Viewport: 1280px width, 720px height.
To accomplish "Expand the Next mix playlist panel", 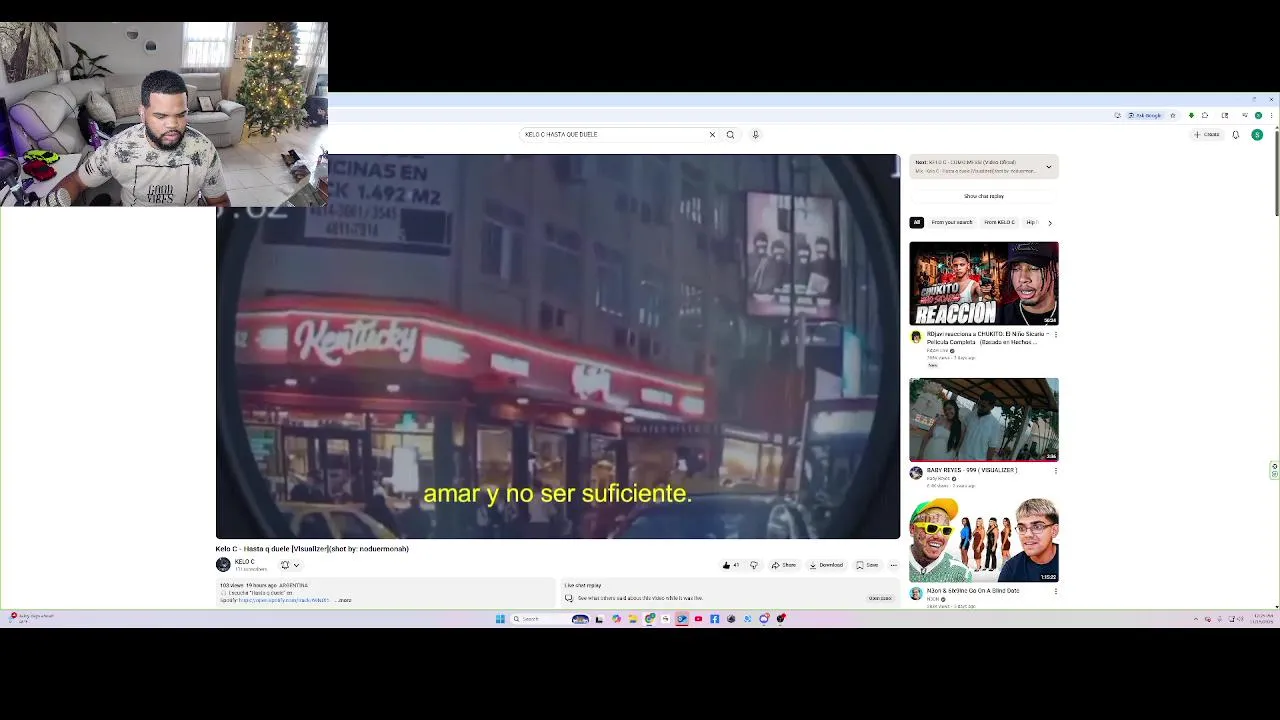I will click(x=1049, y=166).
